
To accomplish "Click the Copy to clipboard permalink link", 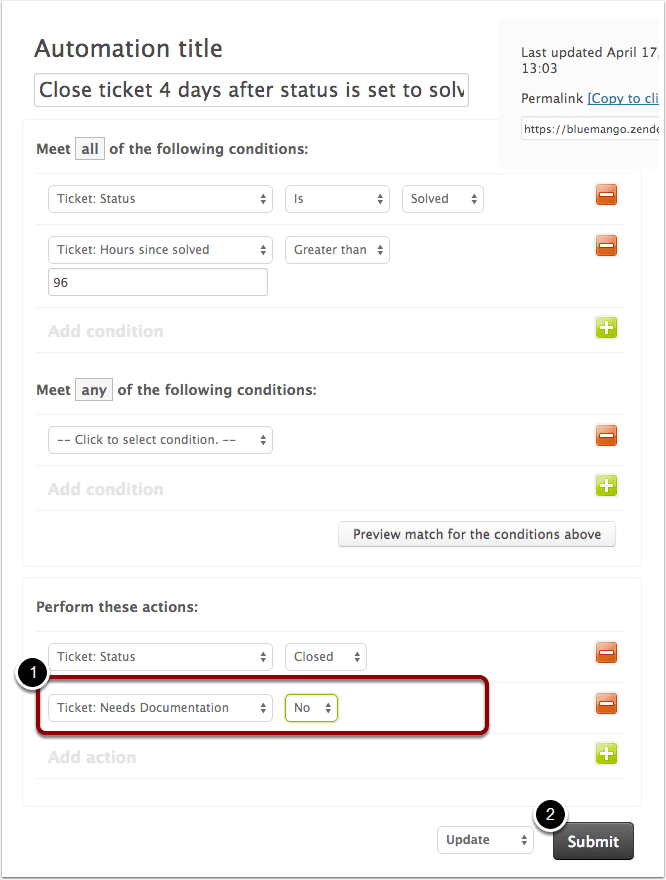I will [x=623, y=98].
